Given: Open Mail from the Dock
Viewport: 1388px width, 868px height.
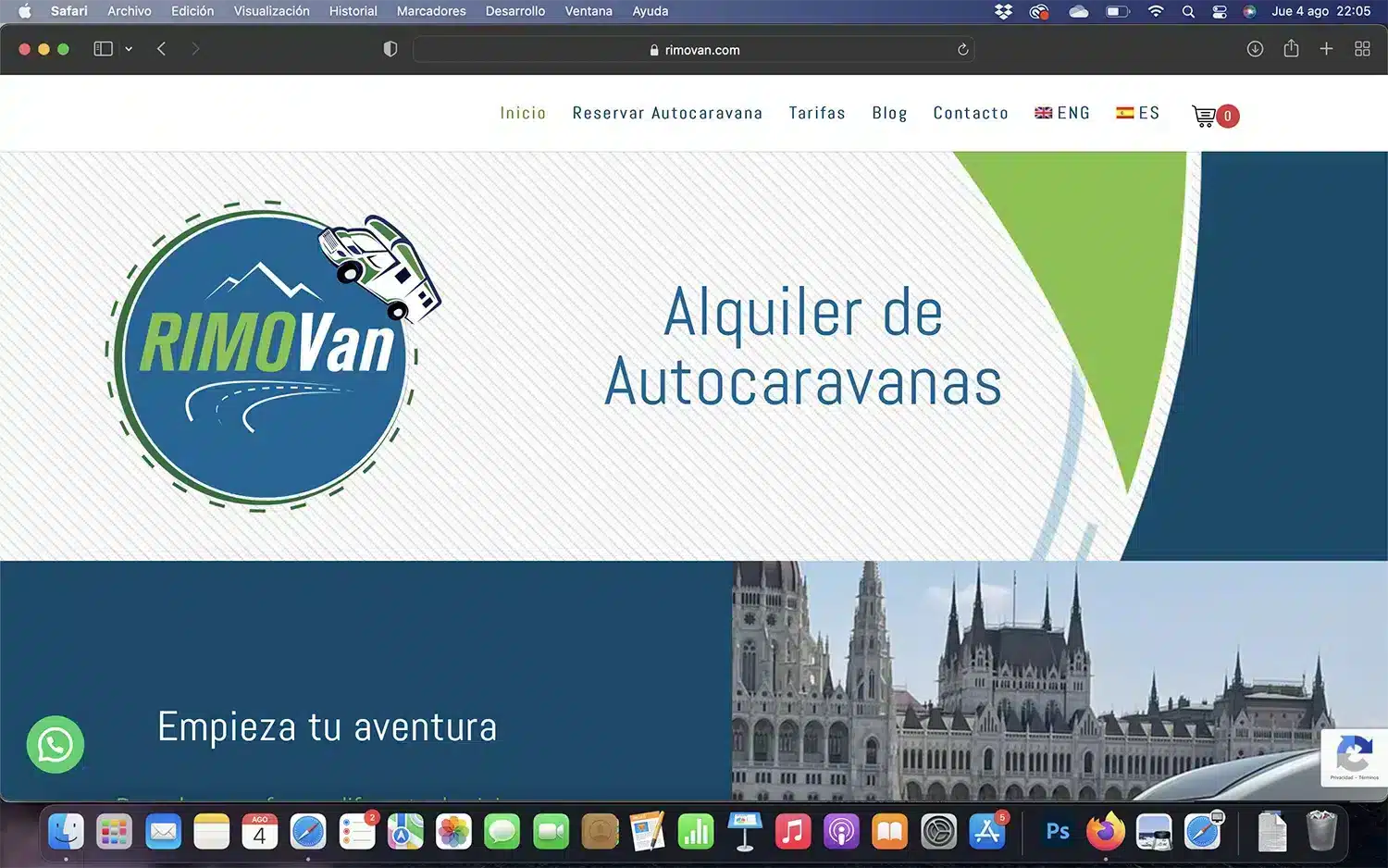Looking at the screenshot, I should point(163,832).
